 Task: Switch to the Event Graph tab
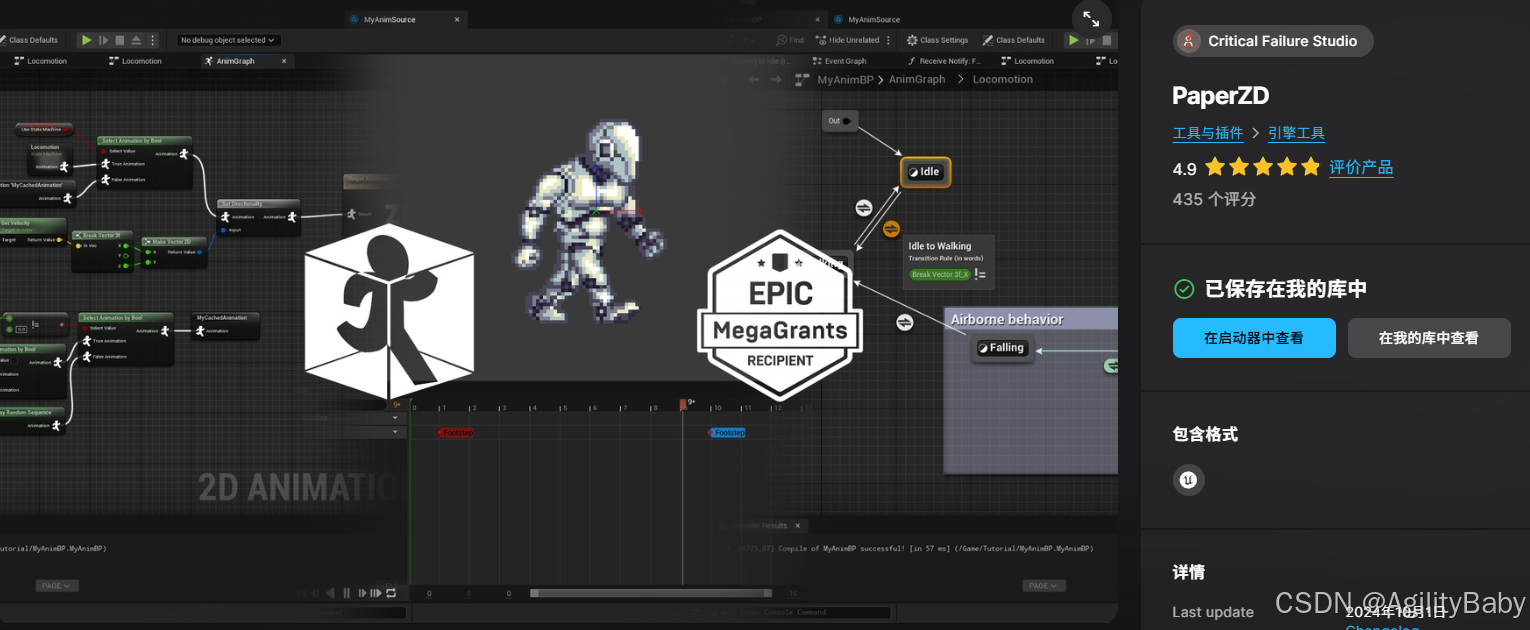(838, 61)
